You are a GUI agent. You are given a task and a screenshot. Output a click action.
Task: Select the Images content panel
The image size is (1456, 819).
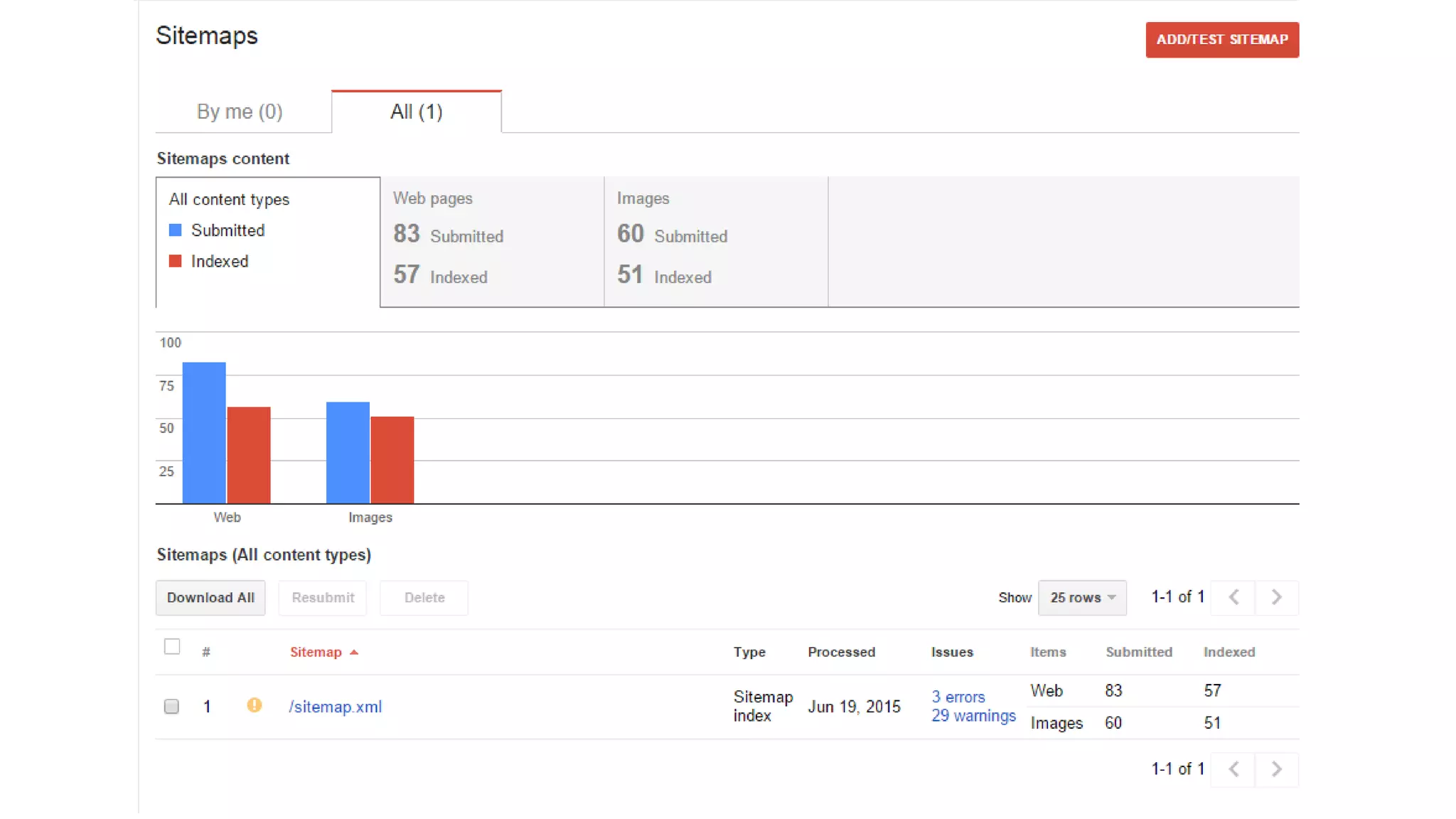(x=715, y=242)
